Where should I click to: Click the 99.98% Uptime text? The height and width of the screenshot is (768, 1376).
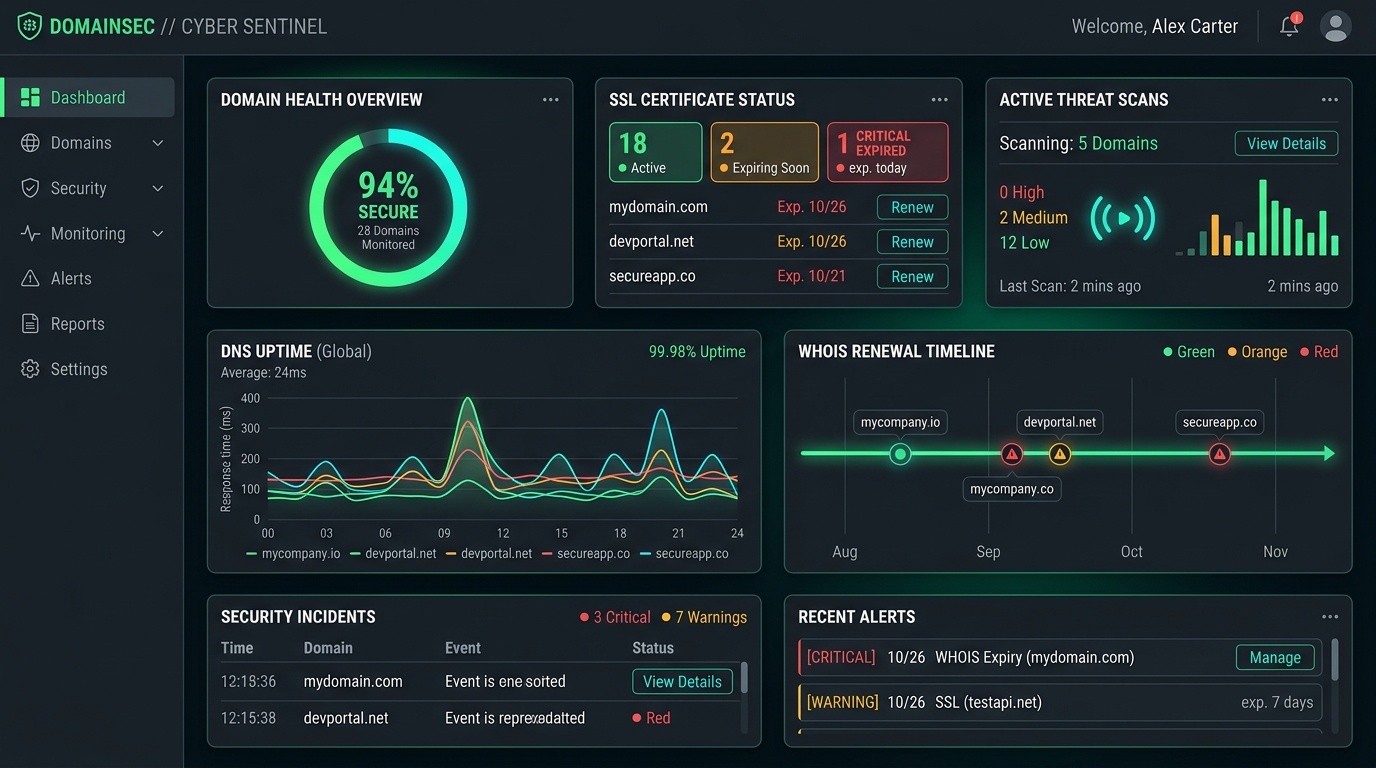[x=697, y=352]
